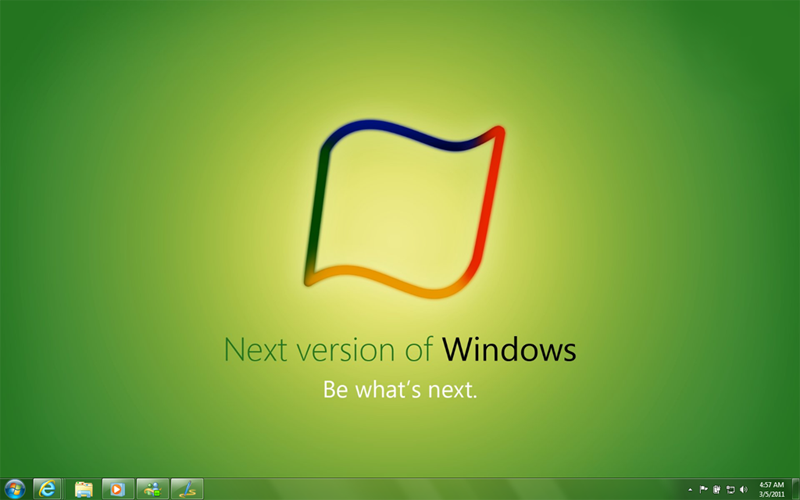Launch Windows Media Player from taskbar

click(118, 489)
